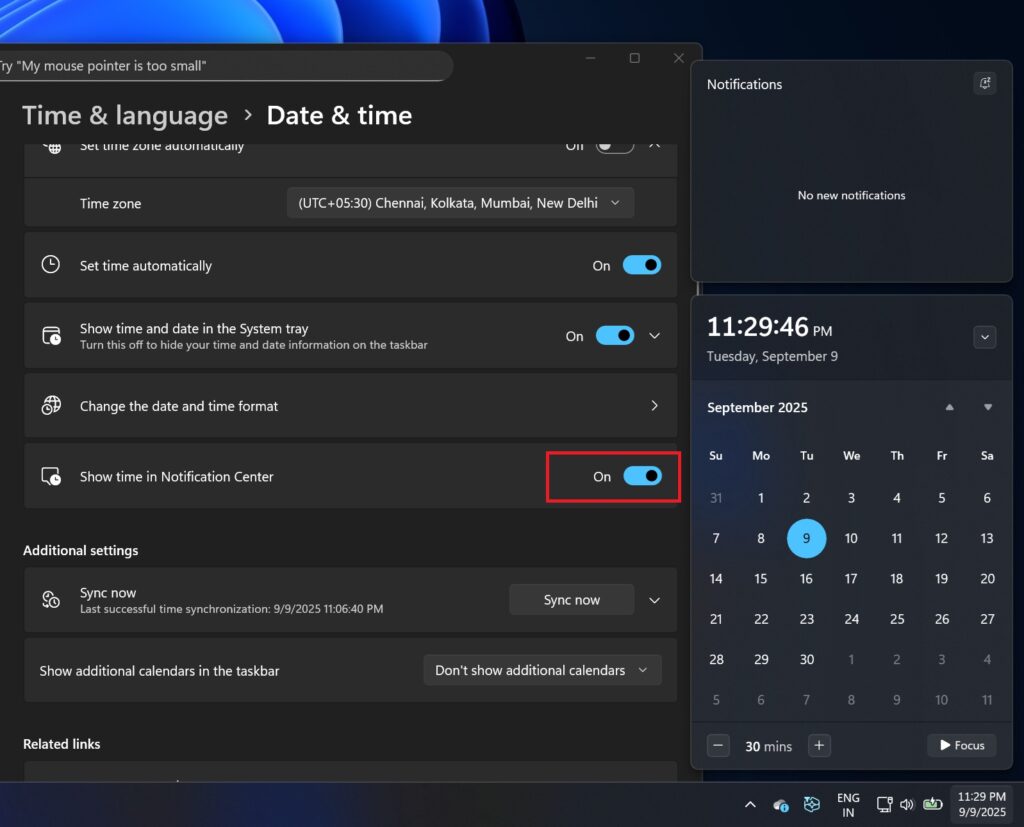1024x827 pixels.
Task: Open the volume icon in system tray
Action: [x=907, y=804]
